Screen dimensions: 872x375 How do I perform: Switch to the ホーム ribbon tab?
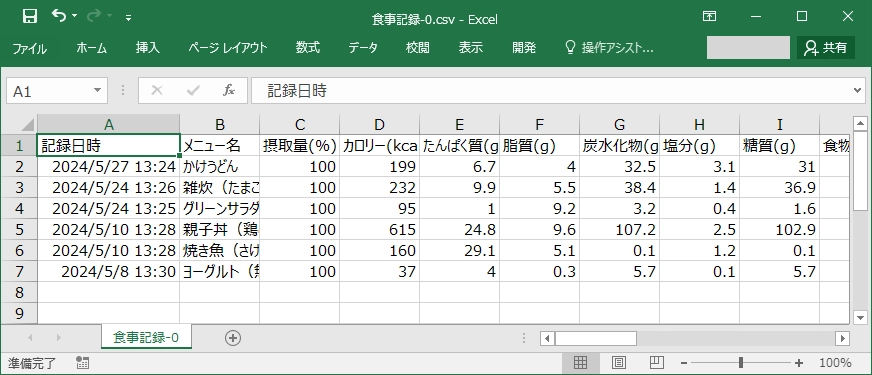(92, 48)
